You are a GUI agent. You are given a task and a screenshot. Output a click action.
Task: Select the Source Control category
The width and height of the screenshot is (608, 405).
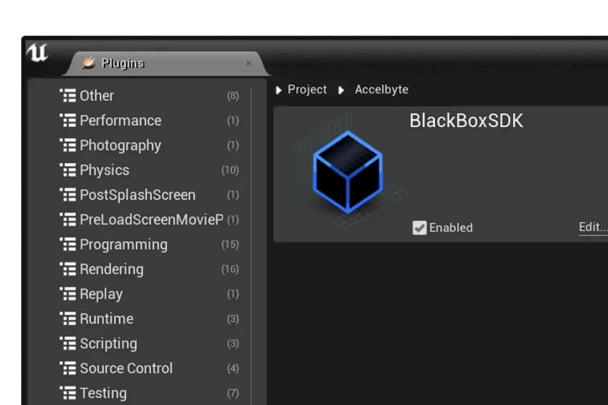(x=149, y=368)
